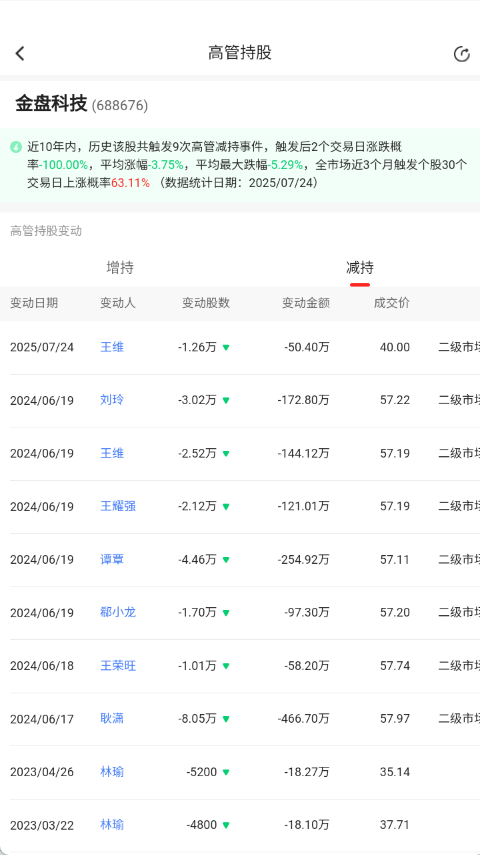Click the -100.00% probability value in the banner

[x=63, y=165]
